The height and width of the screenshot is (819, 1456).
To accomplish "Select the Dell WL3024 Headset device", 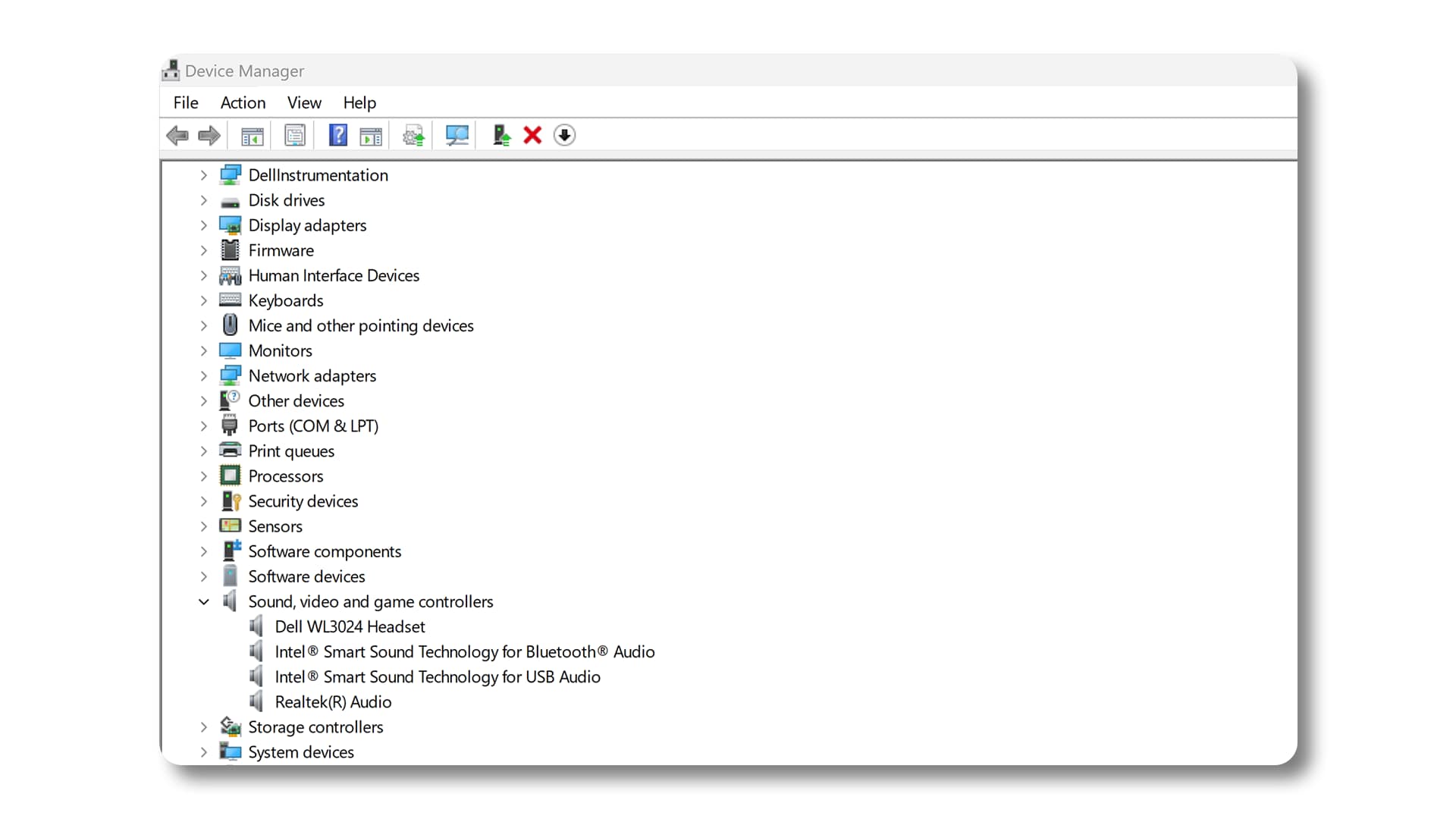I will coord(350,626).
